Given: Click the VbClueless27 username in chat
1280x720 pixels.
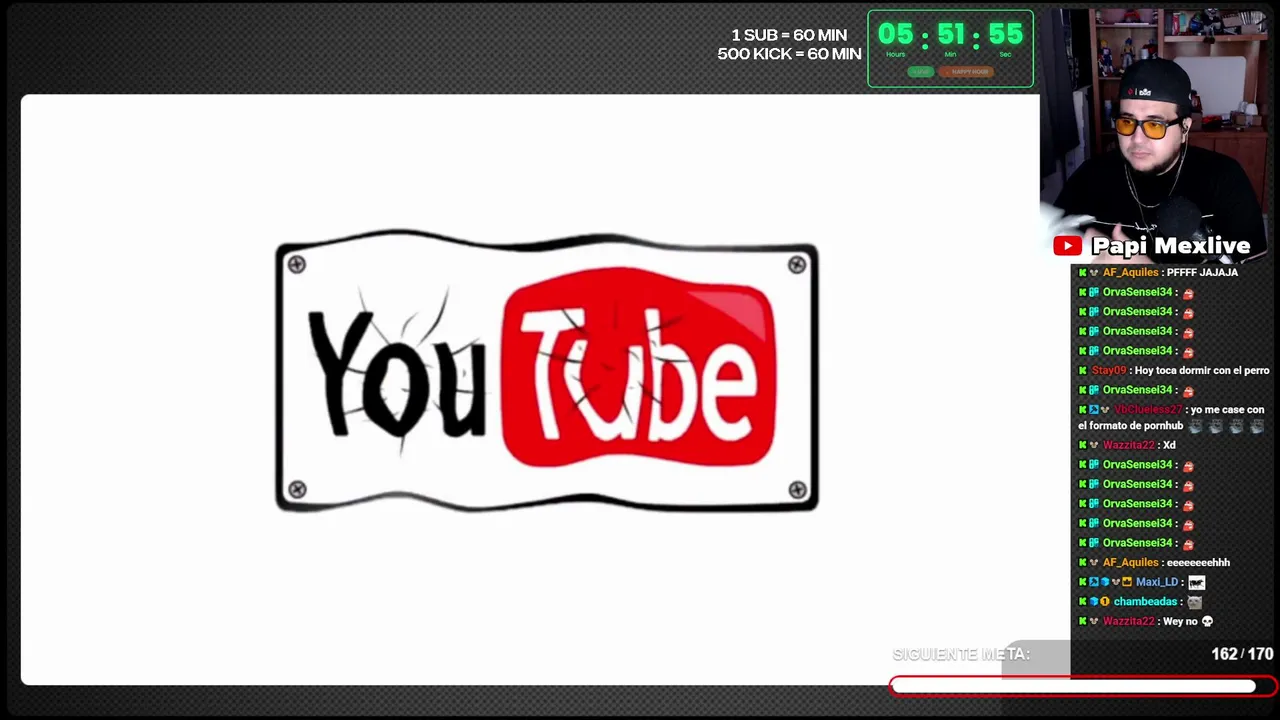Looking at the screenshot, I should coord(1148,410).
